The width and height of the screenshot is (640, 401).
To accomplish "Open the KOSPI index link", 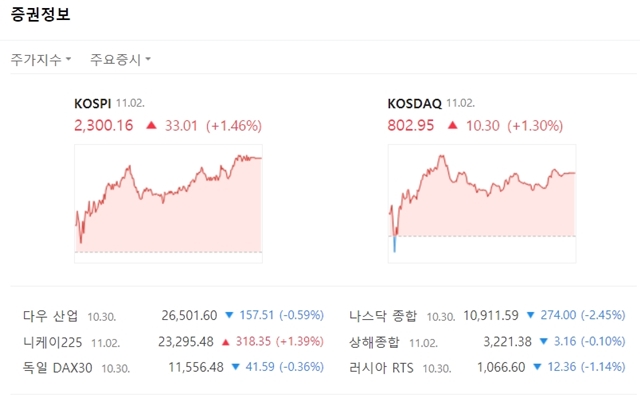I will [x=93, y=103].
